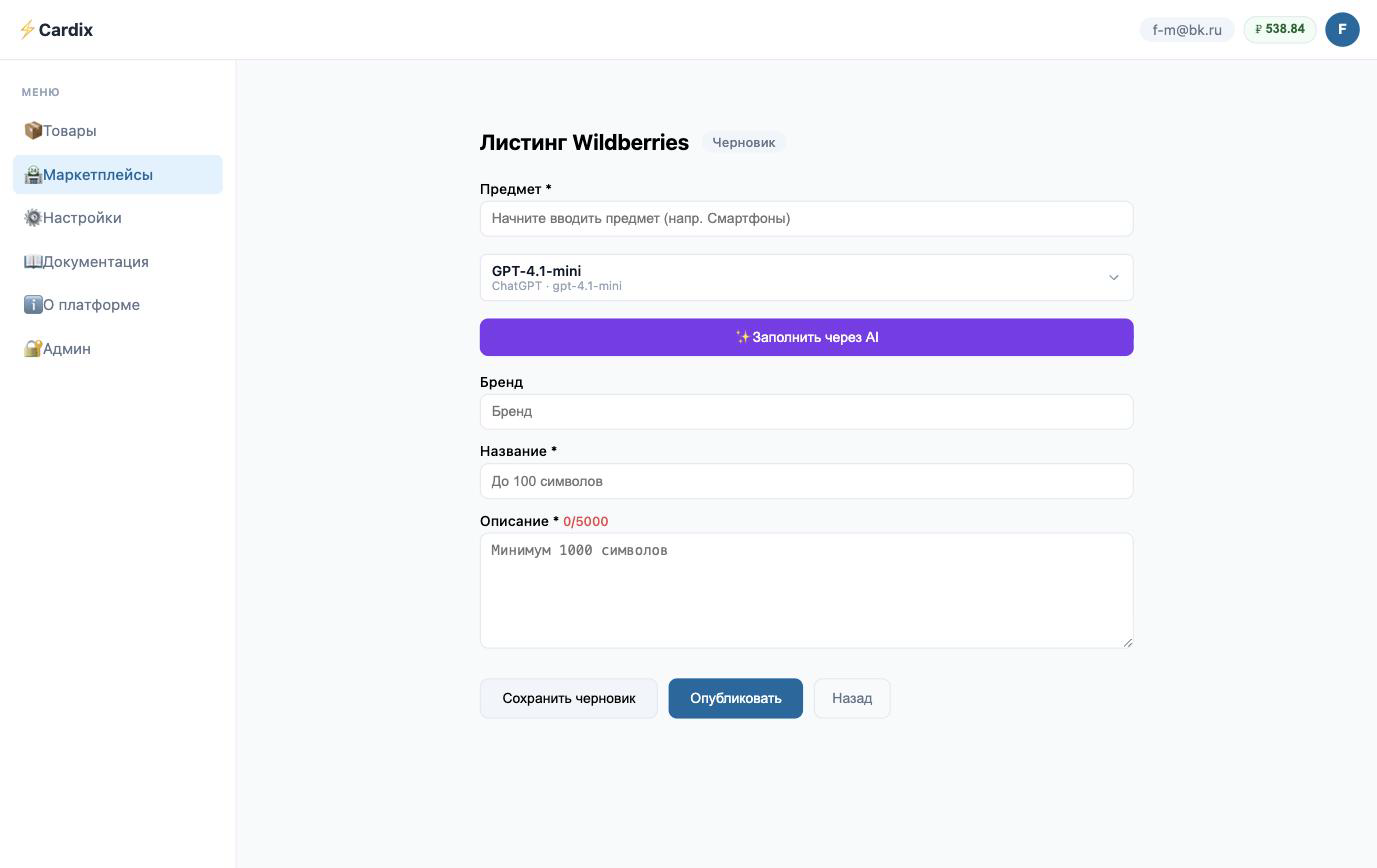Open Документация from the menu
Screen dimensions: 1377x868
point(117,262)
